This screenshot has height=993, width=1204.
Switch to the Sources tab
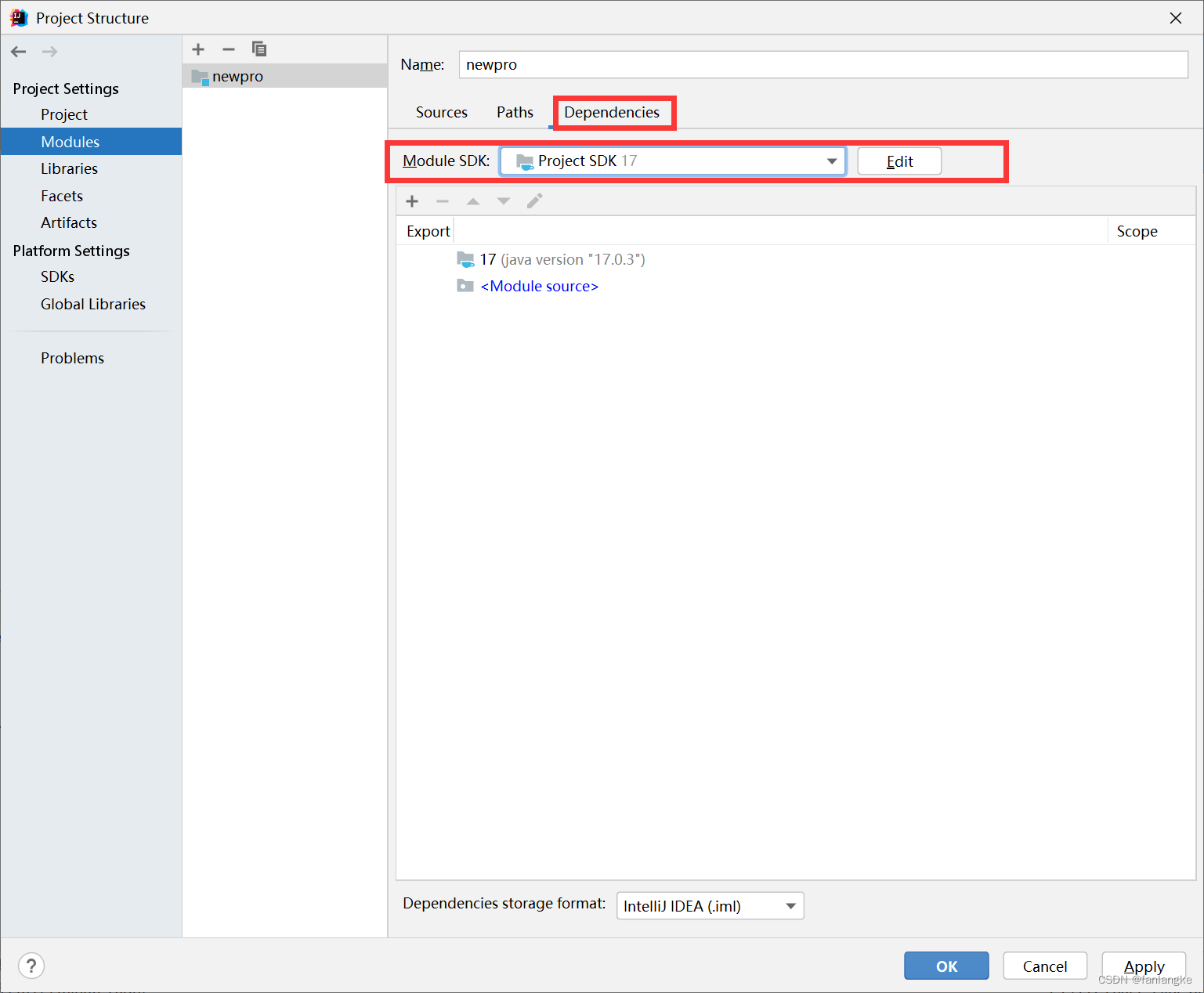coord(442,112)
